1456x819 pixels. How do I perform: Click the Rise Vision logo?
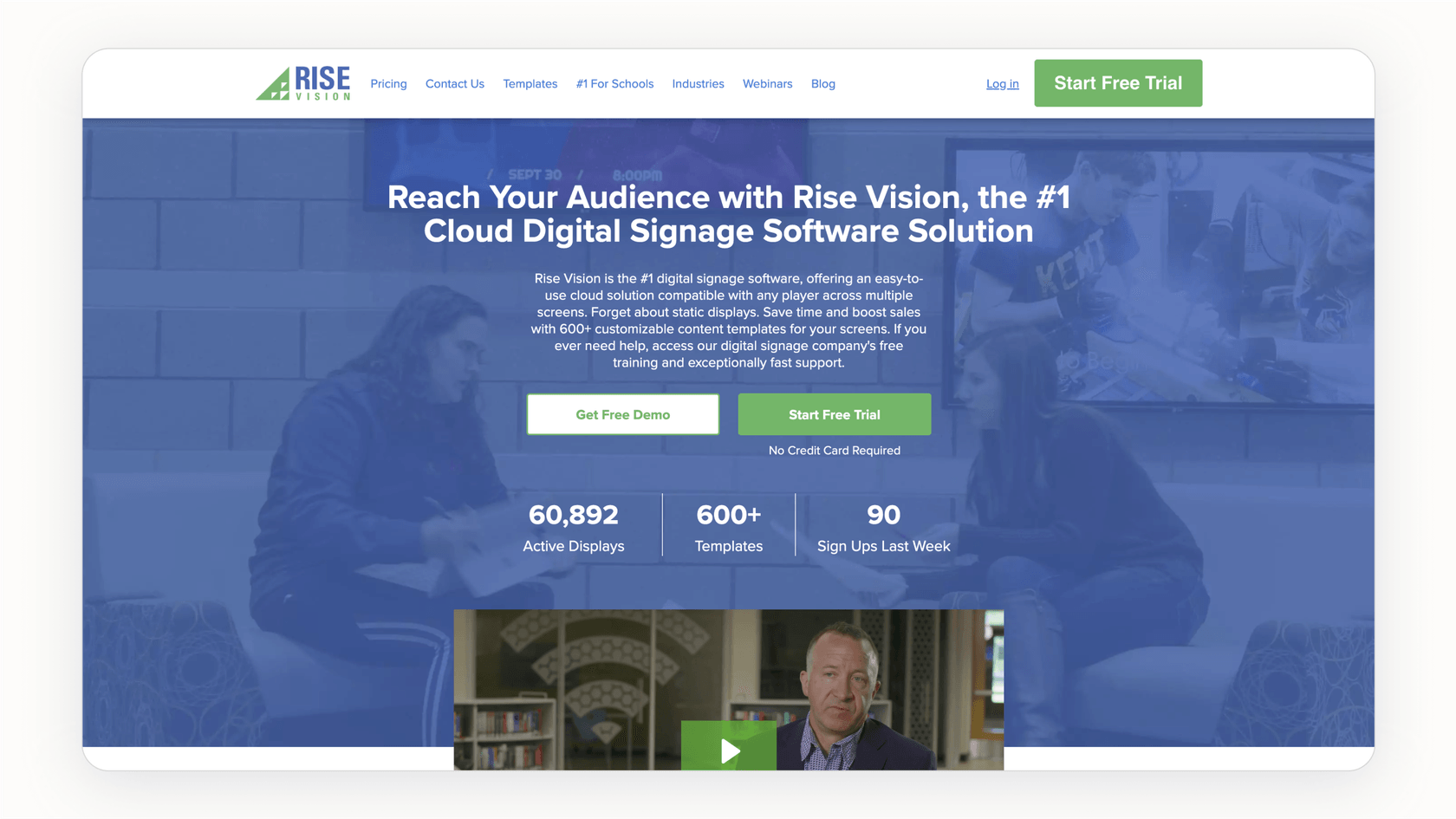pyautogui.click(x=303, y=83)
